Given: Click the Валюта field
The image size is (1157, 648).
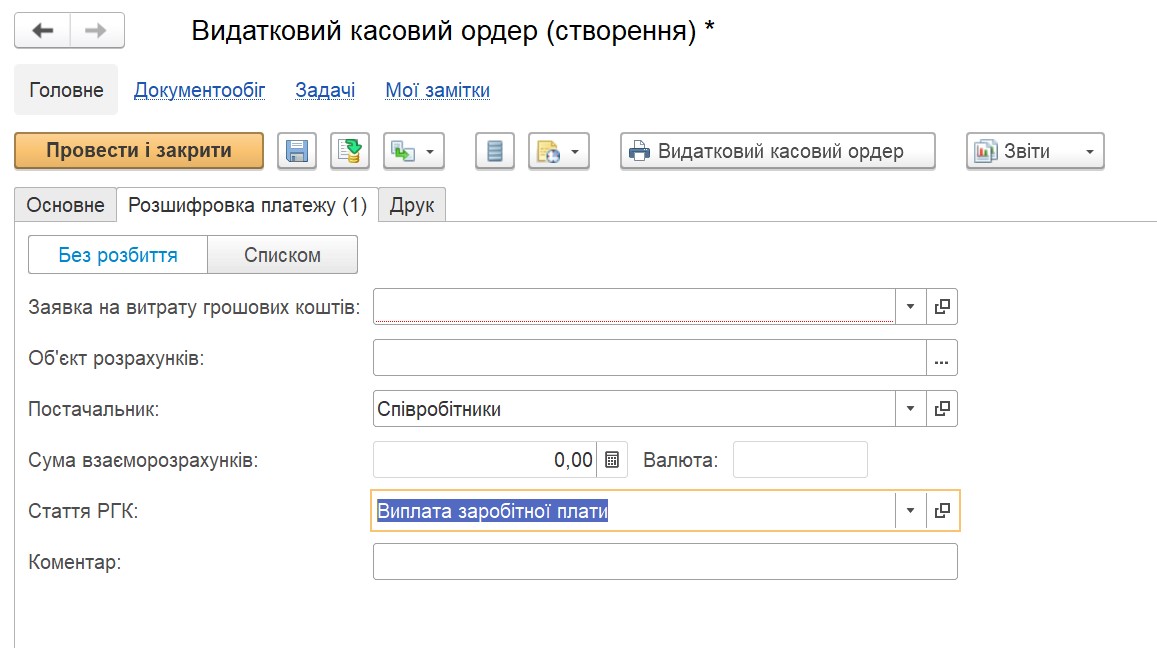Looking at the screenshot, I should (800, 460).
